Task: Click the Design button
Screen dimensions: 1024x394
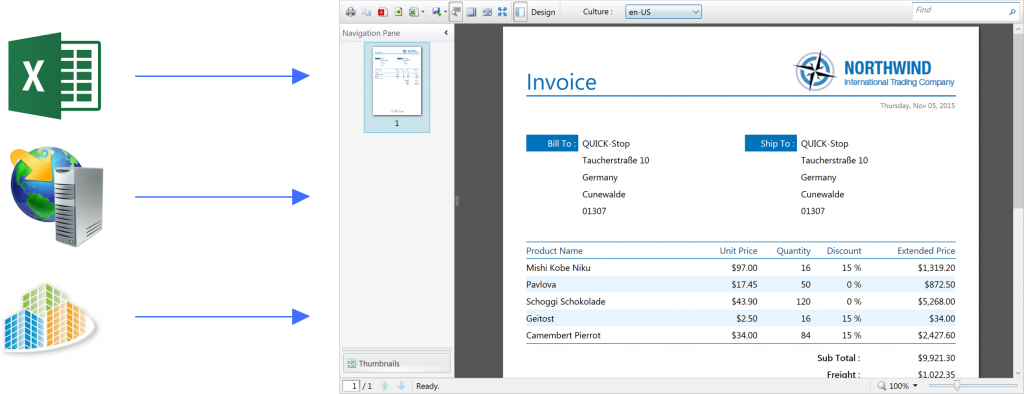Action: [x=543, y=12]
